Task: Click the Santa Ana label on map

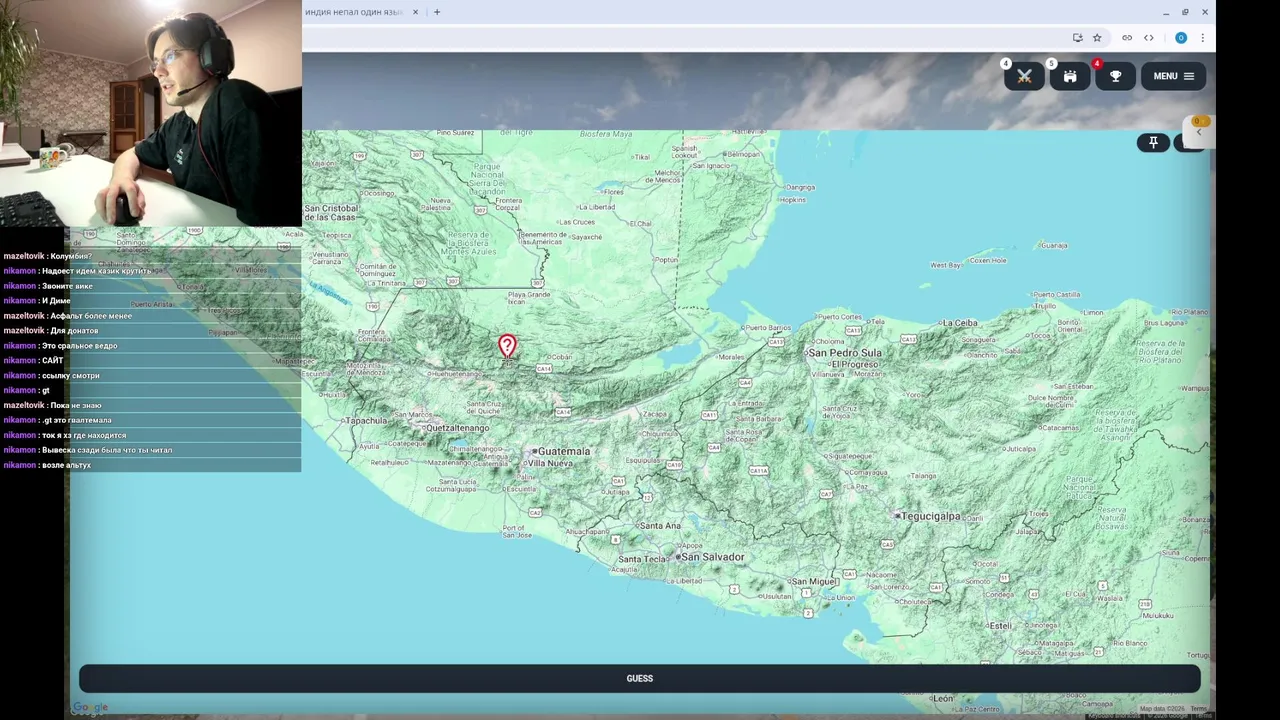Action: coord(660,525)
